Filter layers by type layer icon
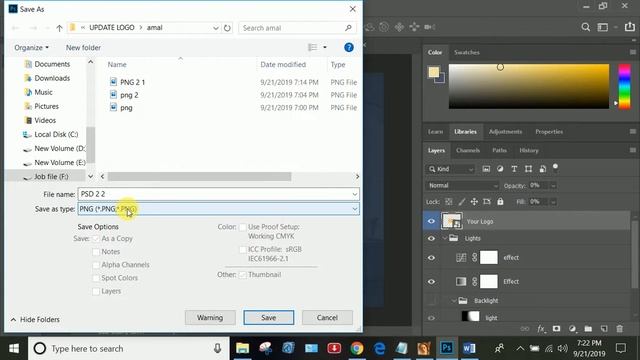The width and height of the screenshot is (640, 360). click(x=514, y=169)
